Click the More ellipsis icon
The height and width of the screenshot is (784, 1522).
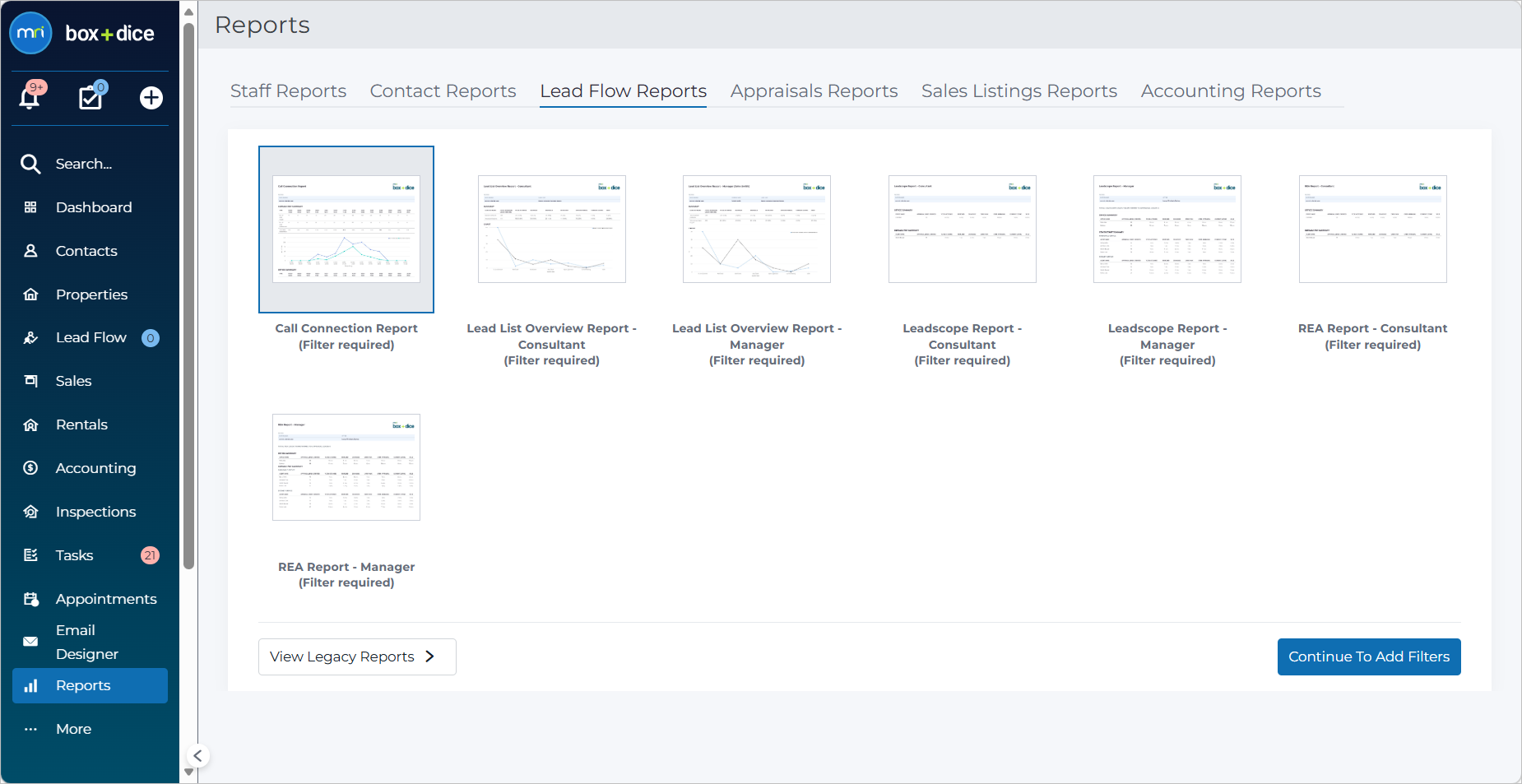point(30,729)
